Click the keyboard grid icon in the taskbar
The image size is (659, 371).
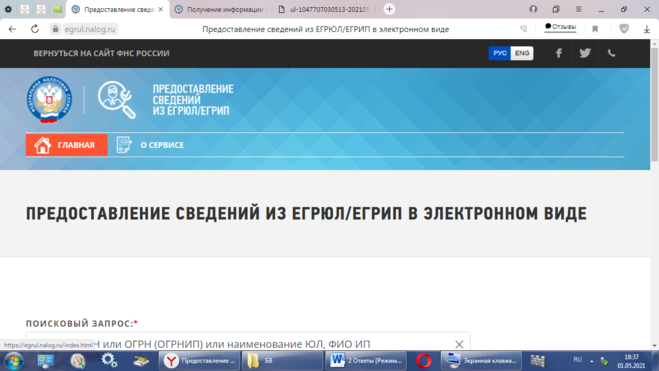(538, 360)
